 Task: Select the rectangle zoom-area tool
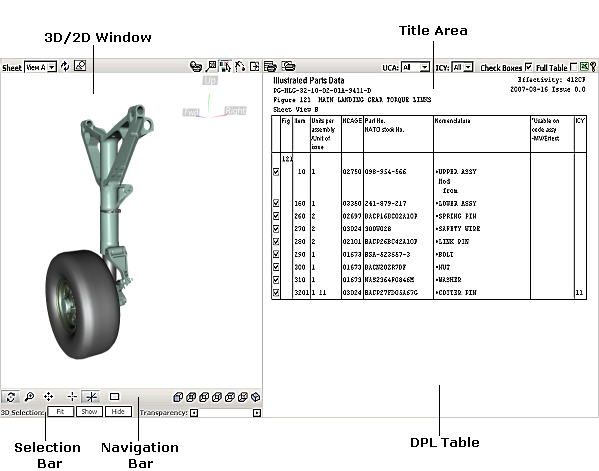(x=115, y=397)
